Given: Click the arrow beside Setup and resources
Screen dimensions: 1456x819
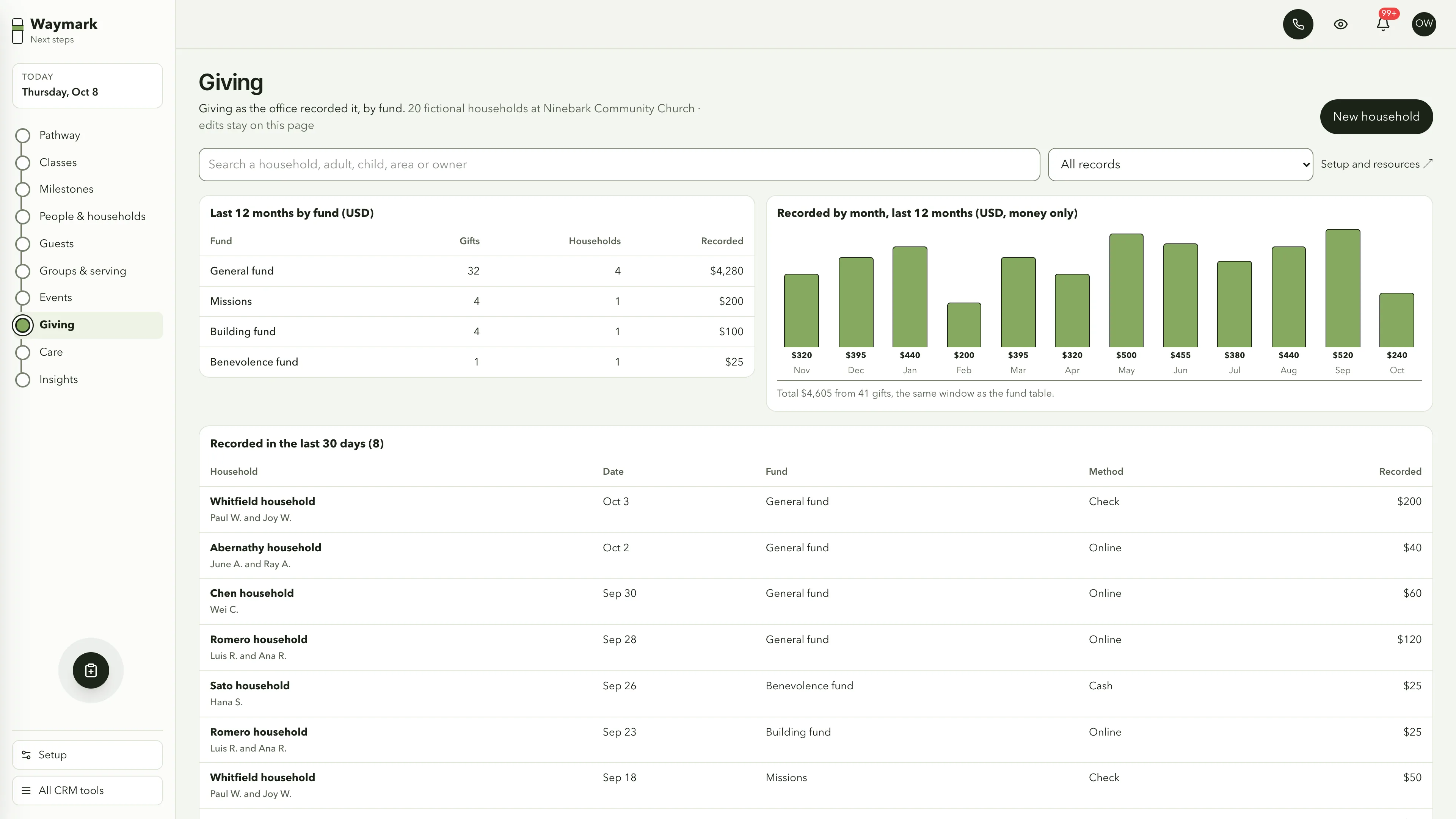Looking at the screenshot, I should click(1427, 164).
